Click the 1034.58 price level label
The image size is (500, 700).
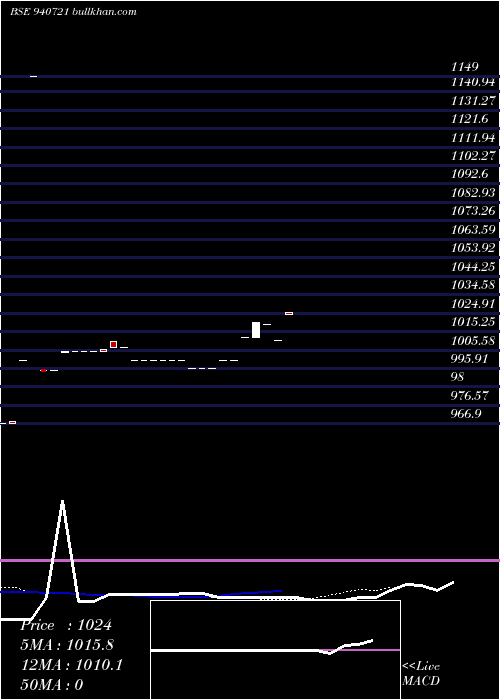(x=473, y=285)
